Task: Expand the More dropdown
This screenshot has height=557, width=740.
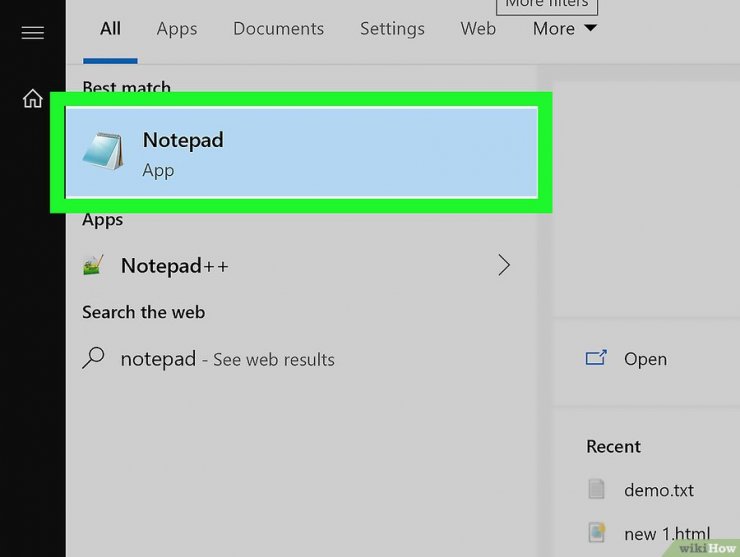Action: [x=564, y=29]
